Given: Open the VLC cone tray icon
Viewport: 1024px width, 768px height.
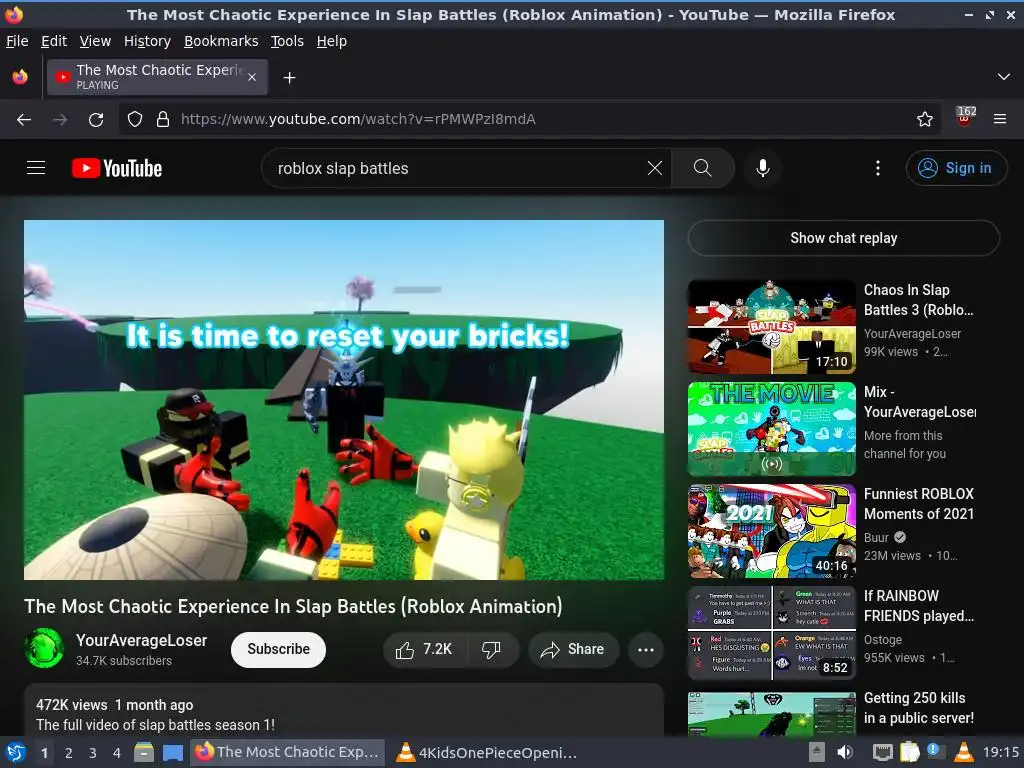Looking at the screenshot, I should (x=963, y=752).
